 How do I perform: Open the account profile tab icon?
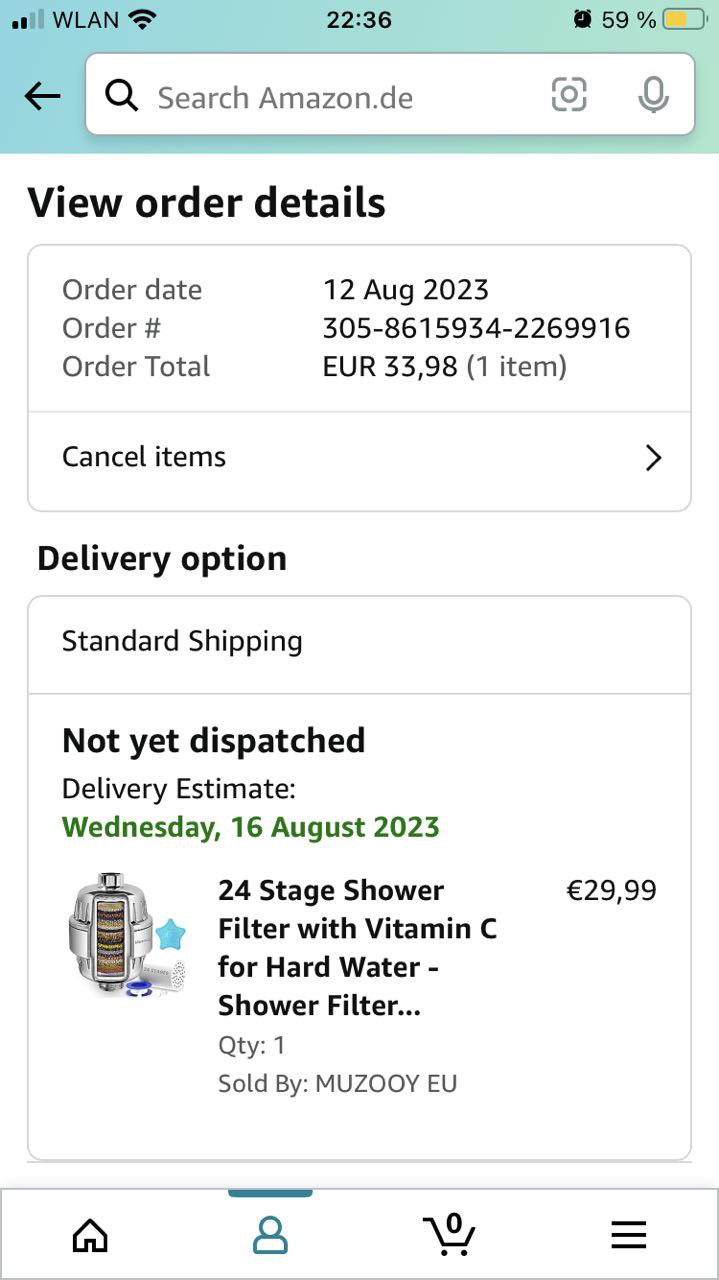(270, 1236)
